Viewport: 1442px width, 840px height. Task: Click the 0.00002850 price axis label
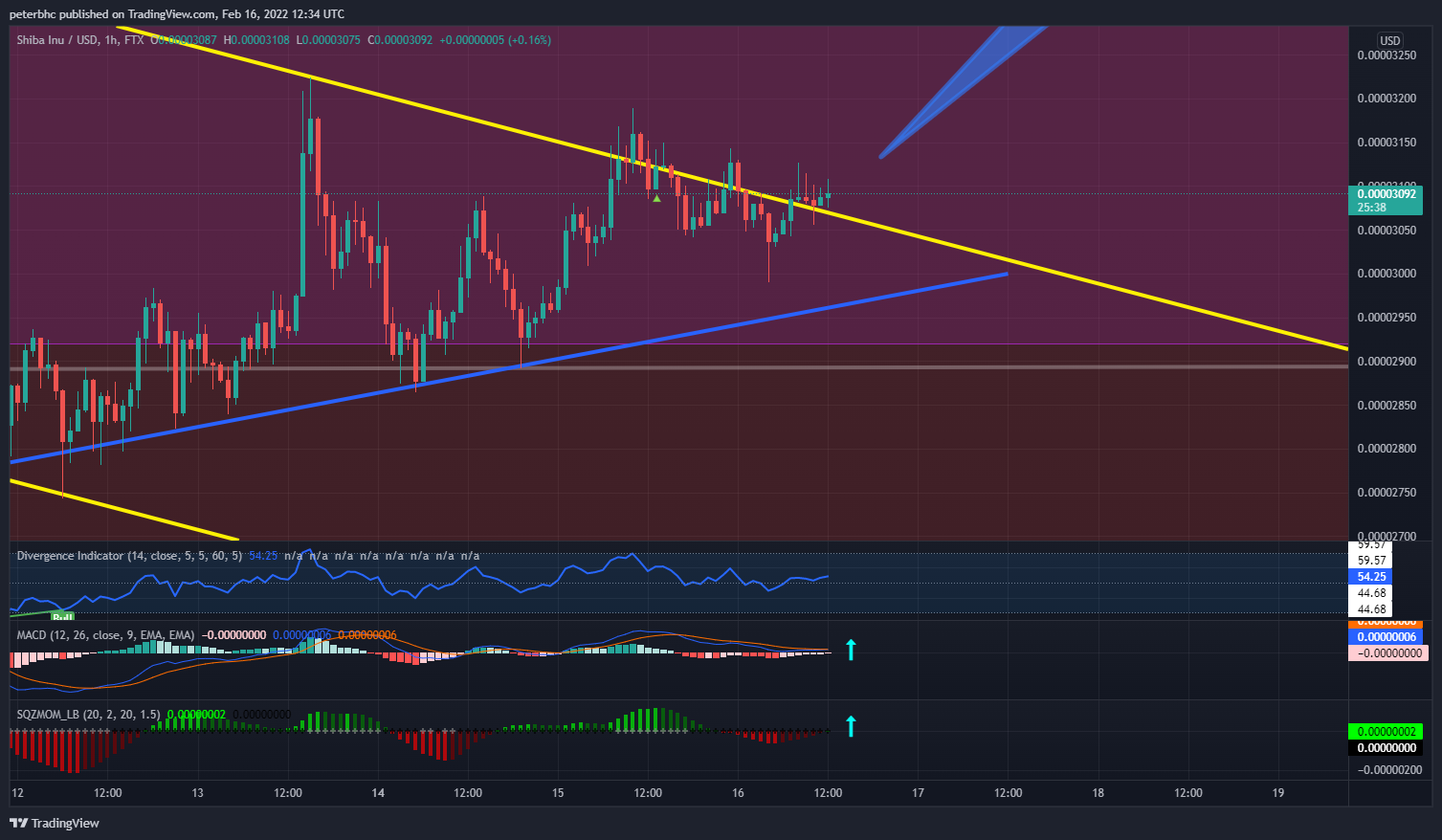[1387, 406]
